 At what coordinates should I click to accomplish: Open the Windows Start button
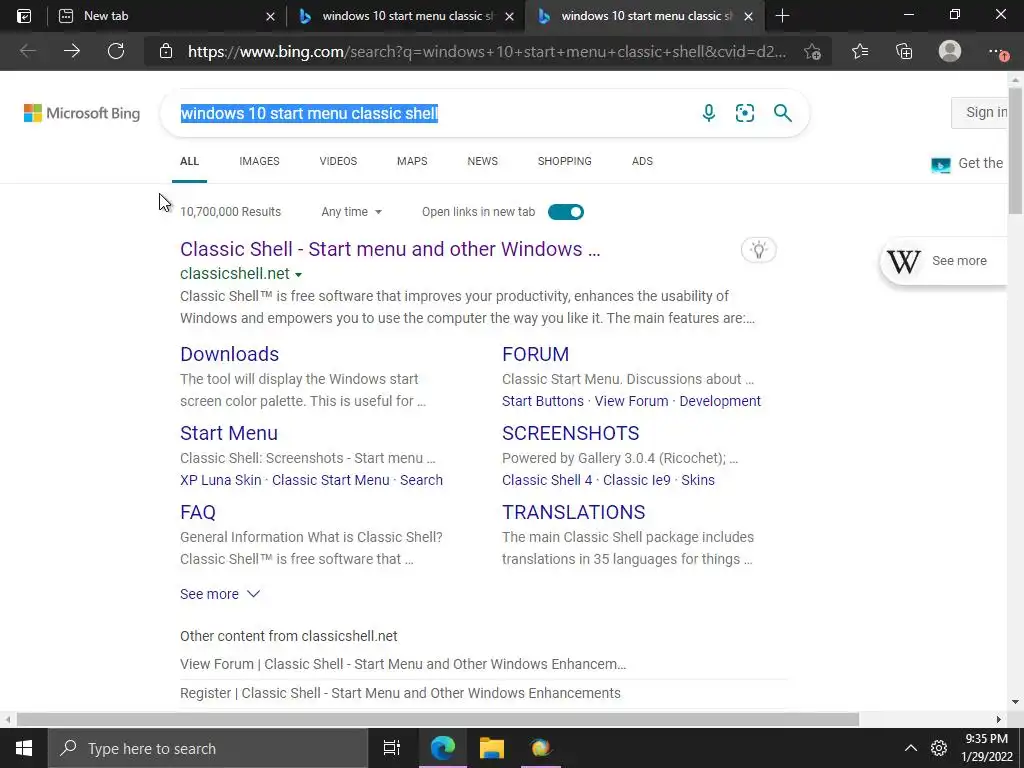24,748
